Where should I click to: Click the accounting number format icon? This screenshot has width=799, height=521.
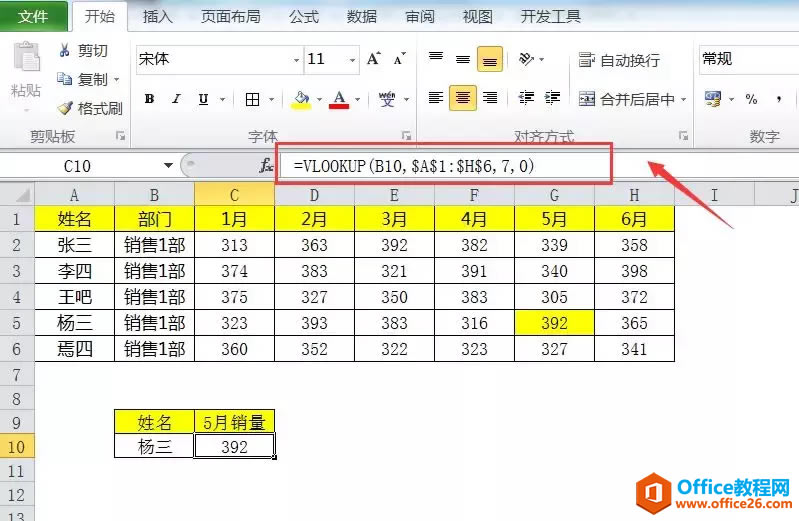click(x=713, y=99)
